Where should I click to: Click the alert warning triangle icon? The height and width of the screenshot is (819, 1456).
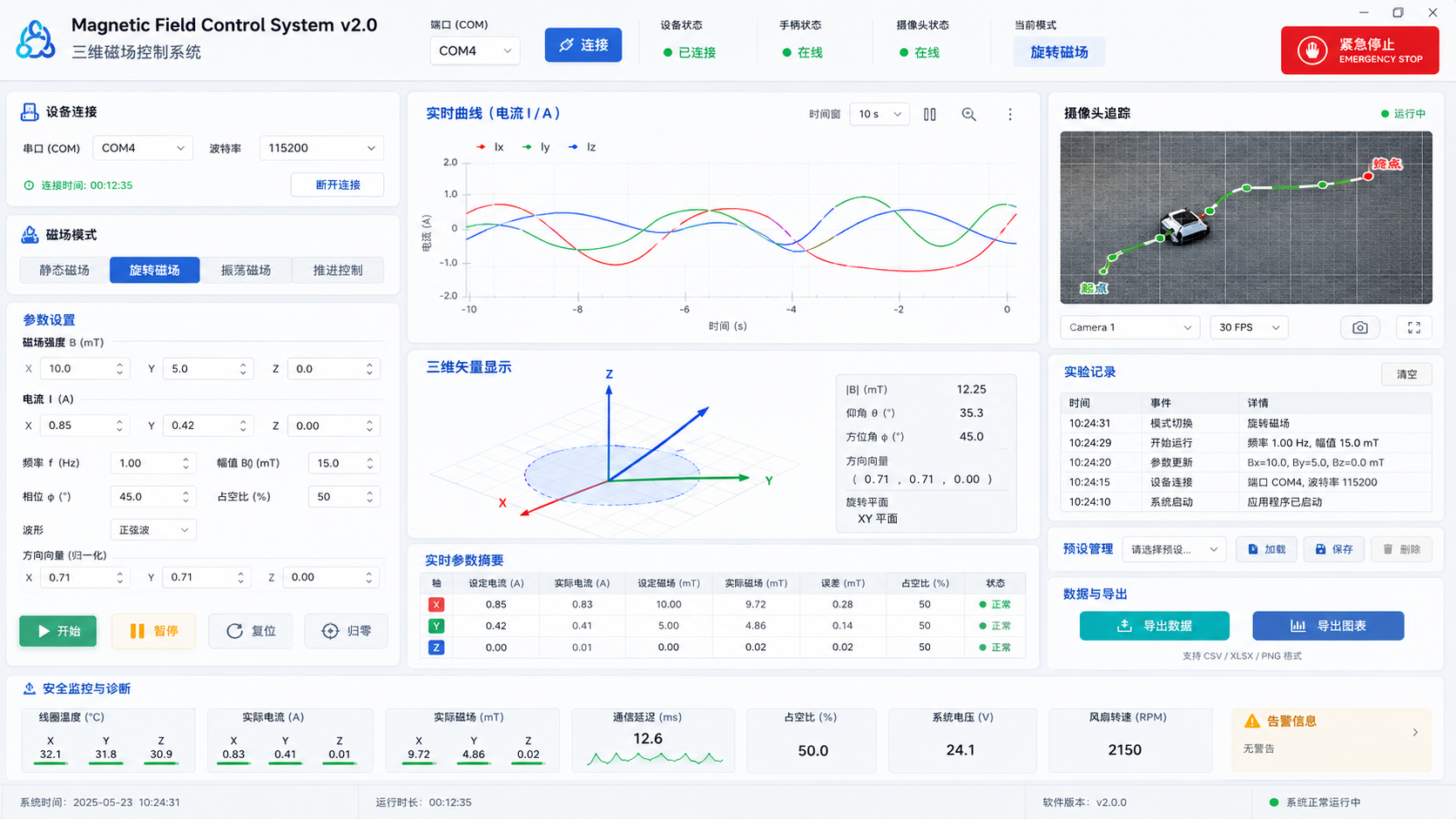[x=1252, y=721]
